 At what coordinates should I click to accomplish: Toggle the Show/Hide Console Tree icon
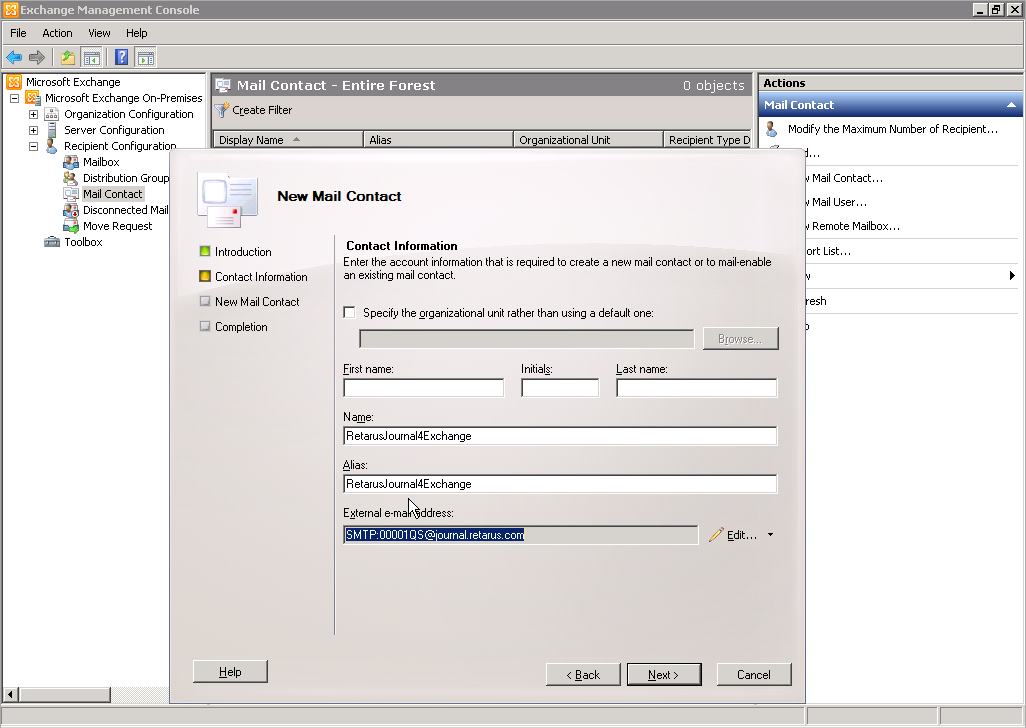point(92,57)
